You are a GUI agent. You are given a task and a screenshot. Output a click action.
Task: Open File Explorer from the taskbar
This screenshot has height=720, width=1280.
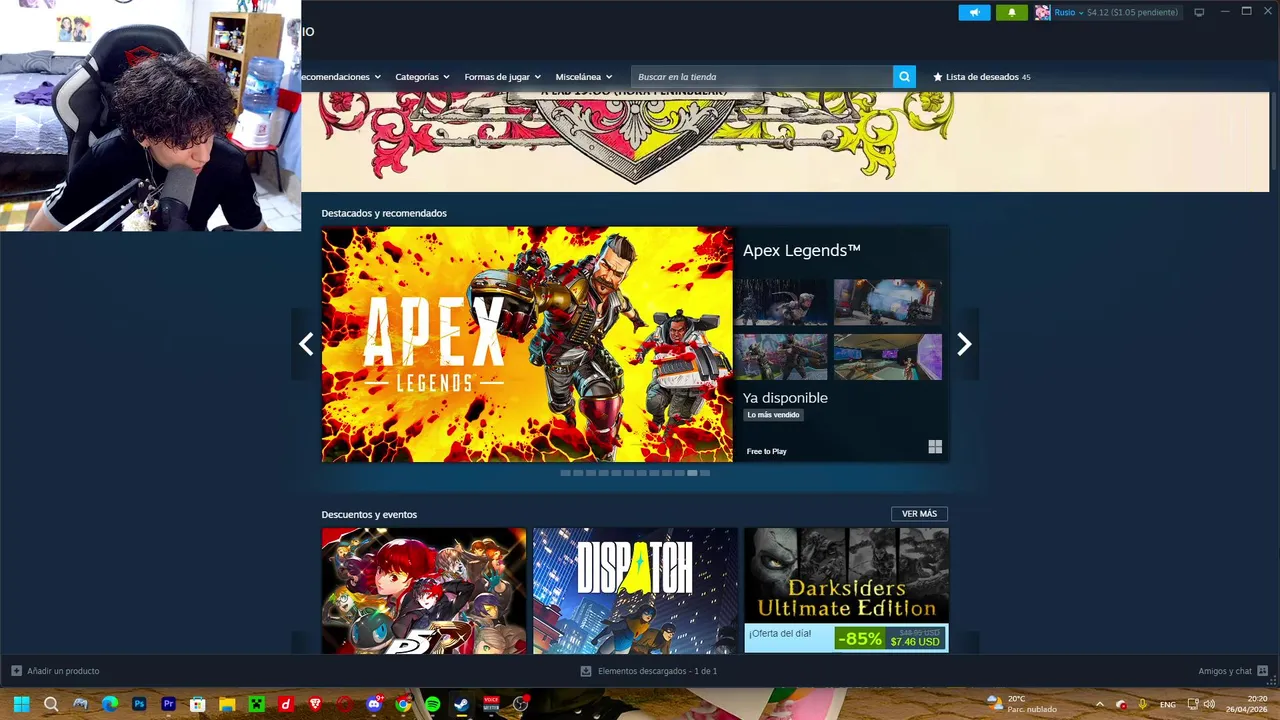coord(227,704)
